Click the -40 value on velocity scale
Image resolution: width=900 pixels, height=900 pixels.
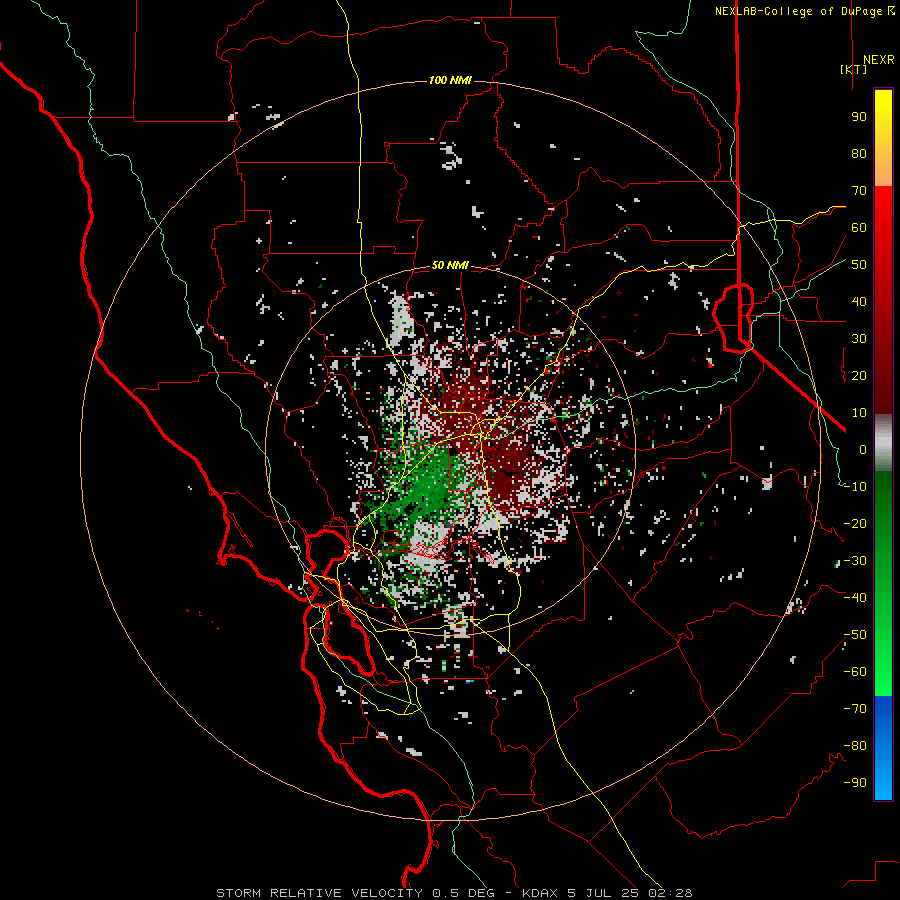tap(855, 598)
